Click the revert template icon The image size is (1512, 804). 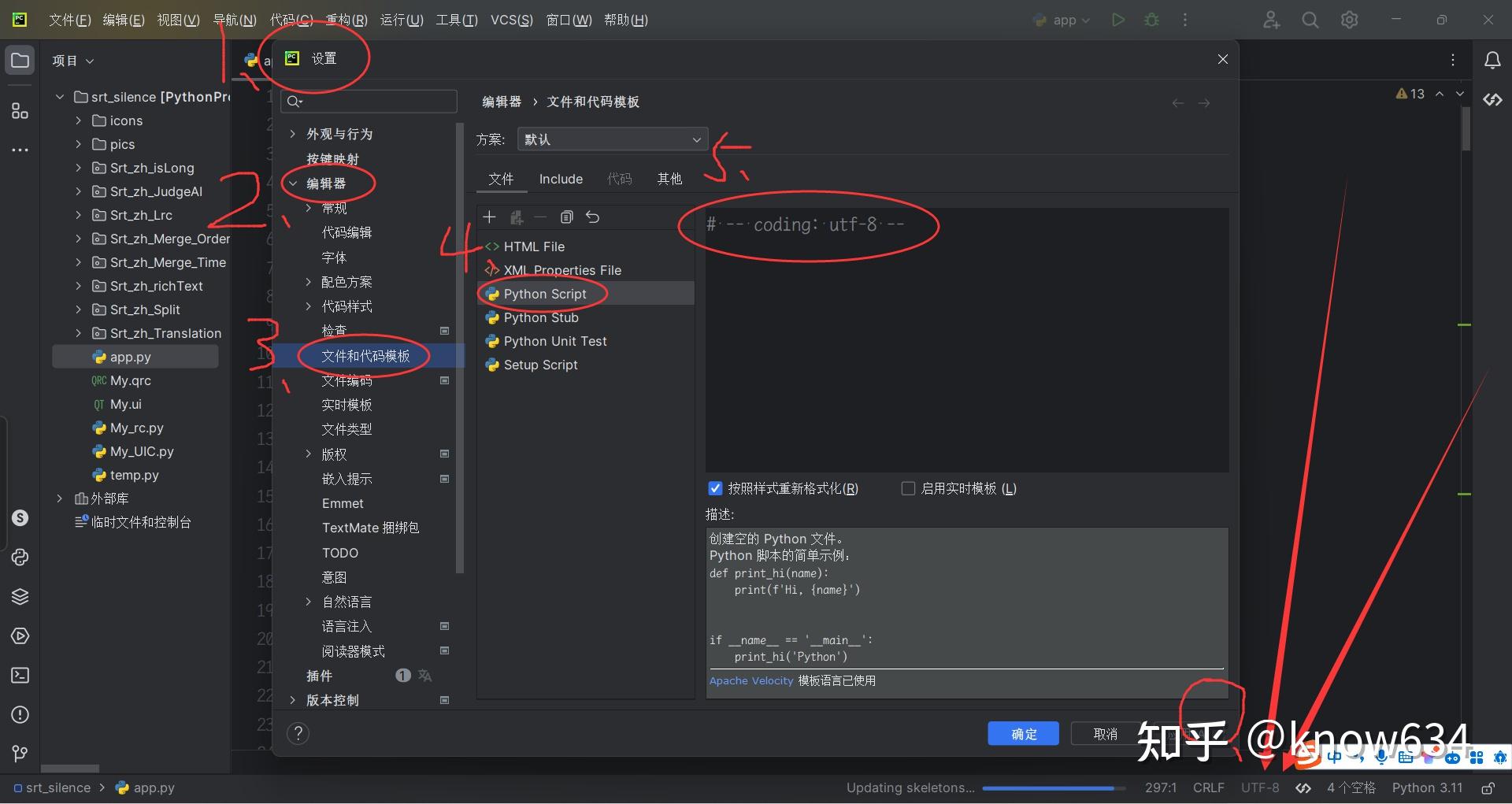[593, 217]
